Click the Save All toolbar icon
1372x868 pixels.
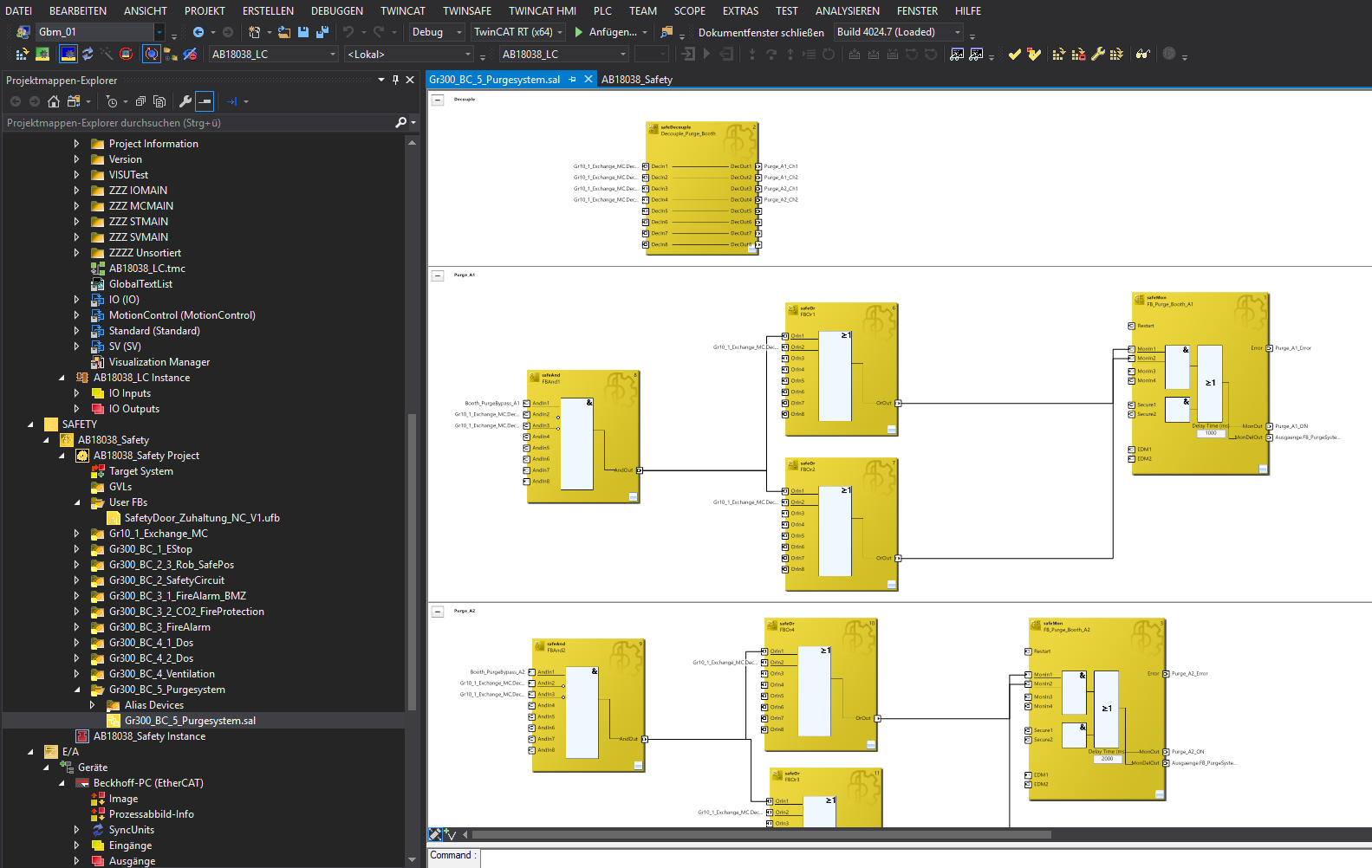(322, 32)
